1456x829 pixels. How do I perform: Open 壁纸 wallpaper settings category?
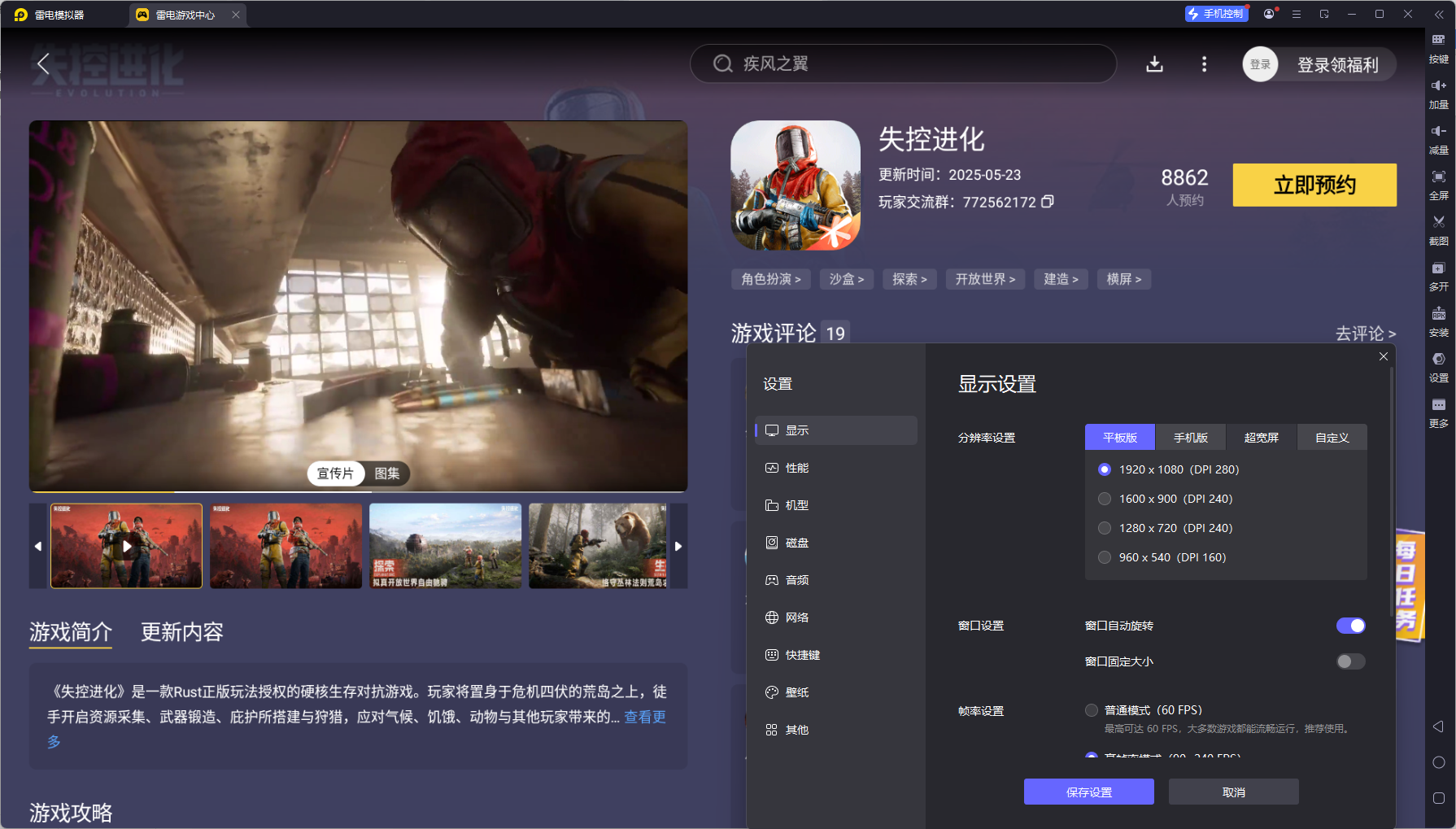[x=796, y=692]
